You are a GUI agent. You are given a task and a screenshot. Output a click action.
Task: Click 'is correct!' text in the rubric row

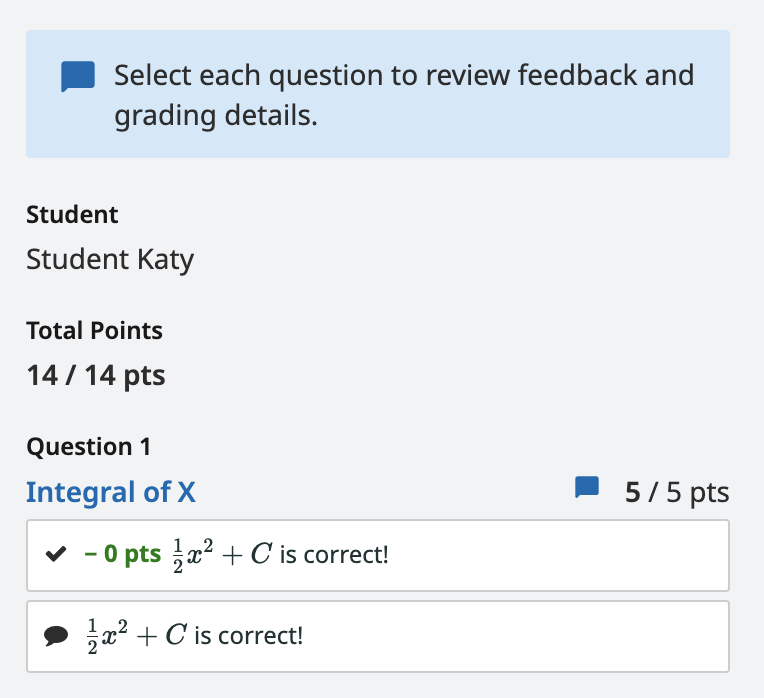click(x=334, y=555)
